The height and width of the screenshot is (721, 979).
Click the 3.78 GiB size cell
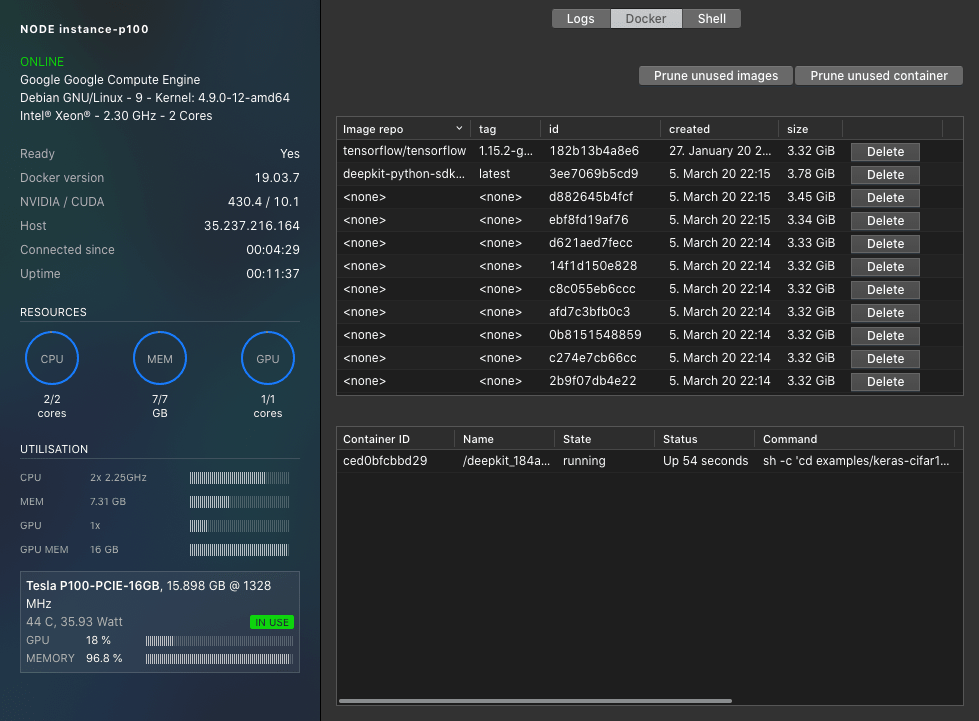coord(810,174)
